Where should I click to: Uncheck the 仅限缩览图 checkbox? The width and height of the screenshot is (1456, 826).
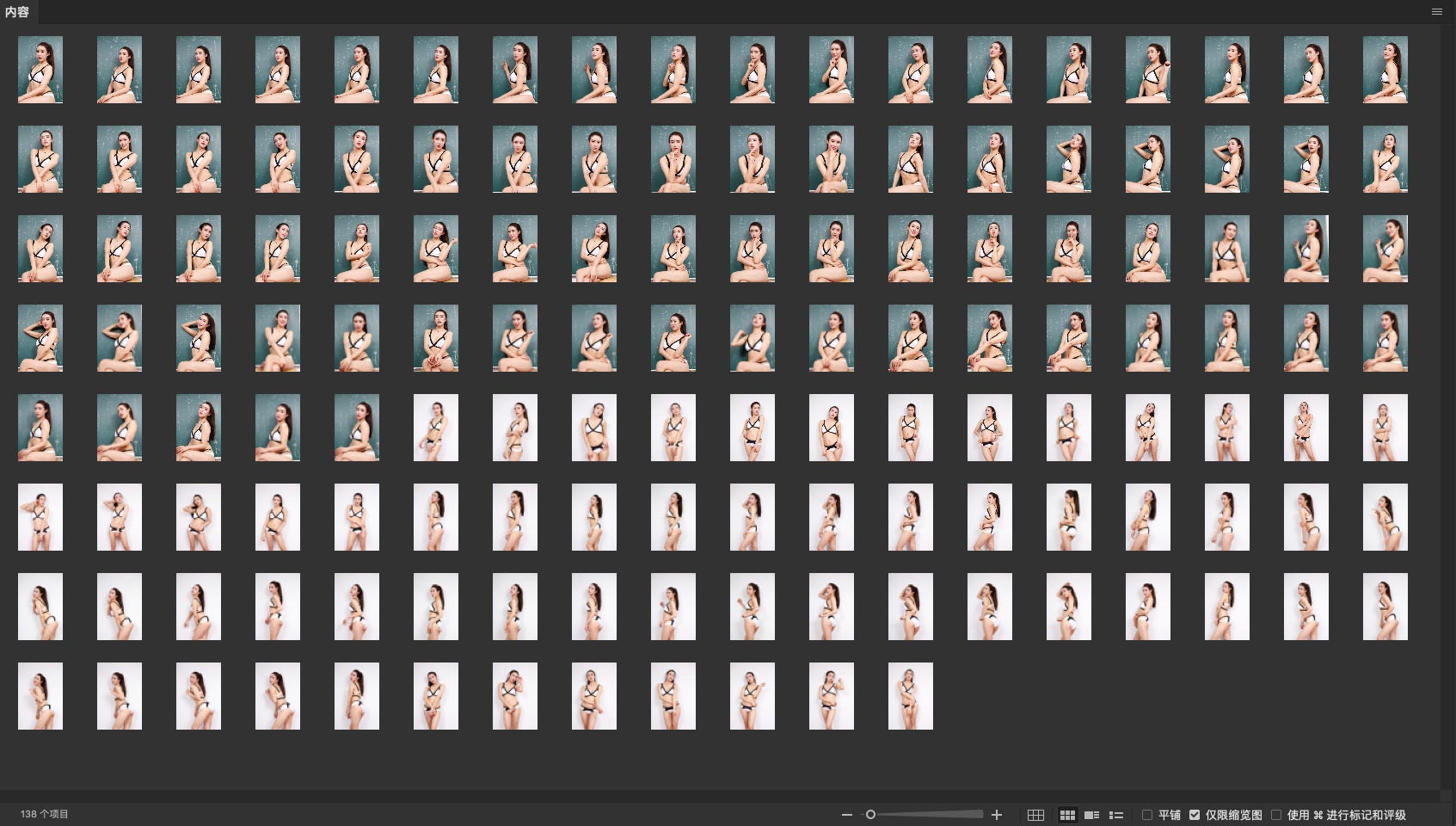pyautogui.click(x=1195, y=815)
